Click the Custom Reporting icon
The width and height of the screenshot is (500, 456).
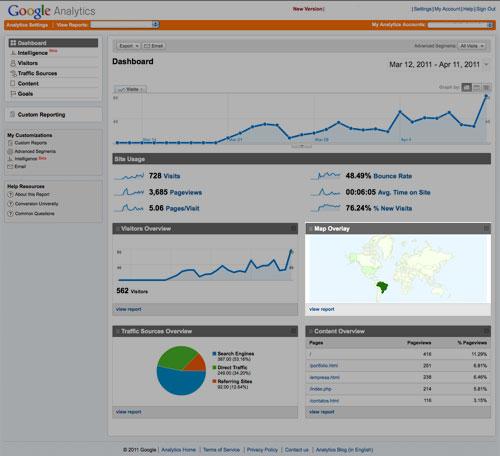13,114
